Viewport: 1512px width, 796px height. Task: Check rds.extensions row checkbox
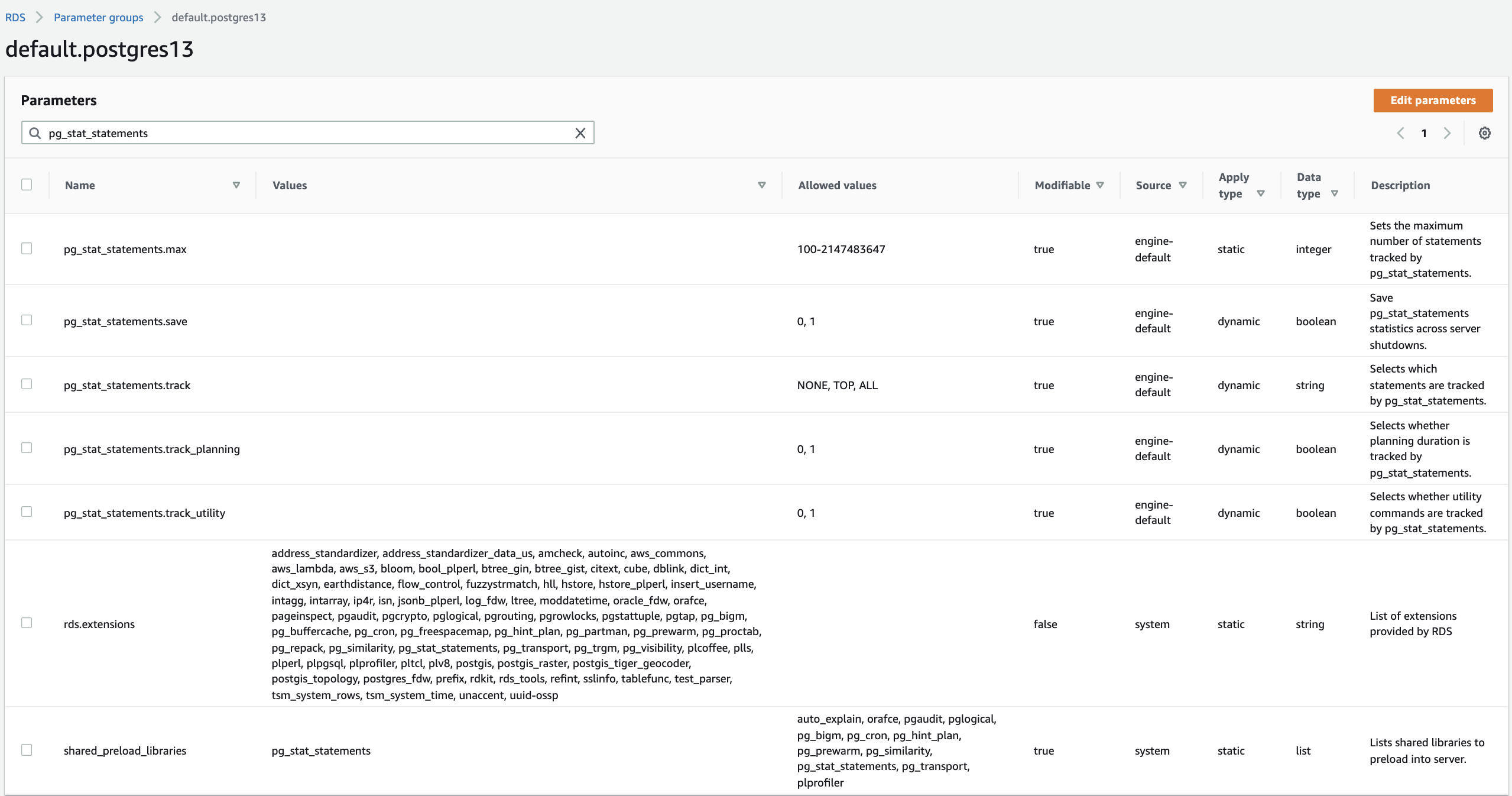[x=27, y=623]
